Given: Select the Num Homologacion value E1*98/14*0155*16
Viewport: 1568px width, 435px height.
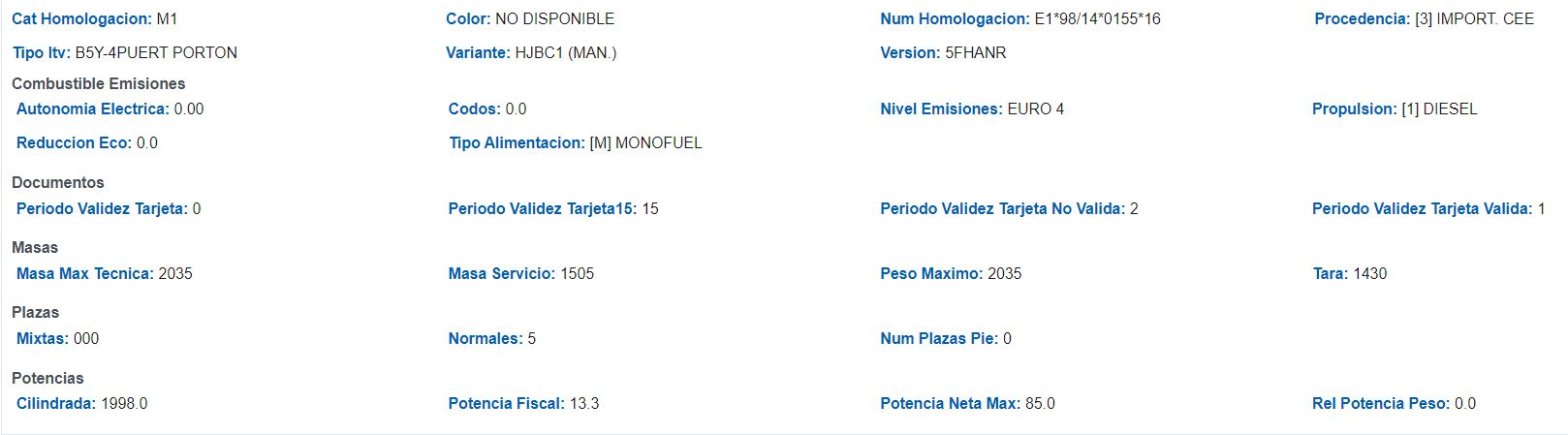Looking at the screenshot, I should pyautogui.click(x=1097, y=18).
